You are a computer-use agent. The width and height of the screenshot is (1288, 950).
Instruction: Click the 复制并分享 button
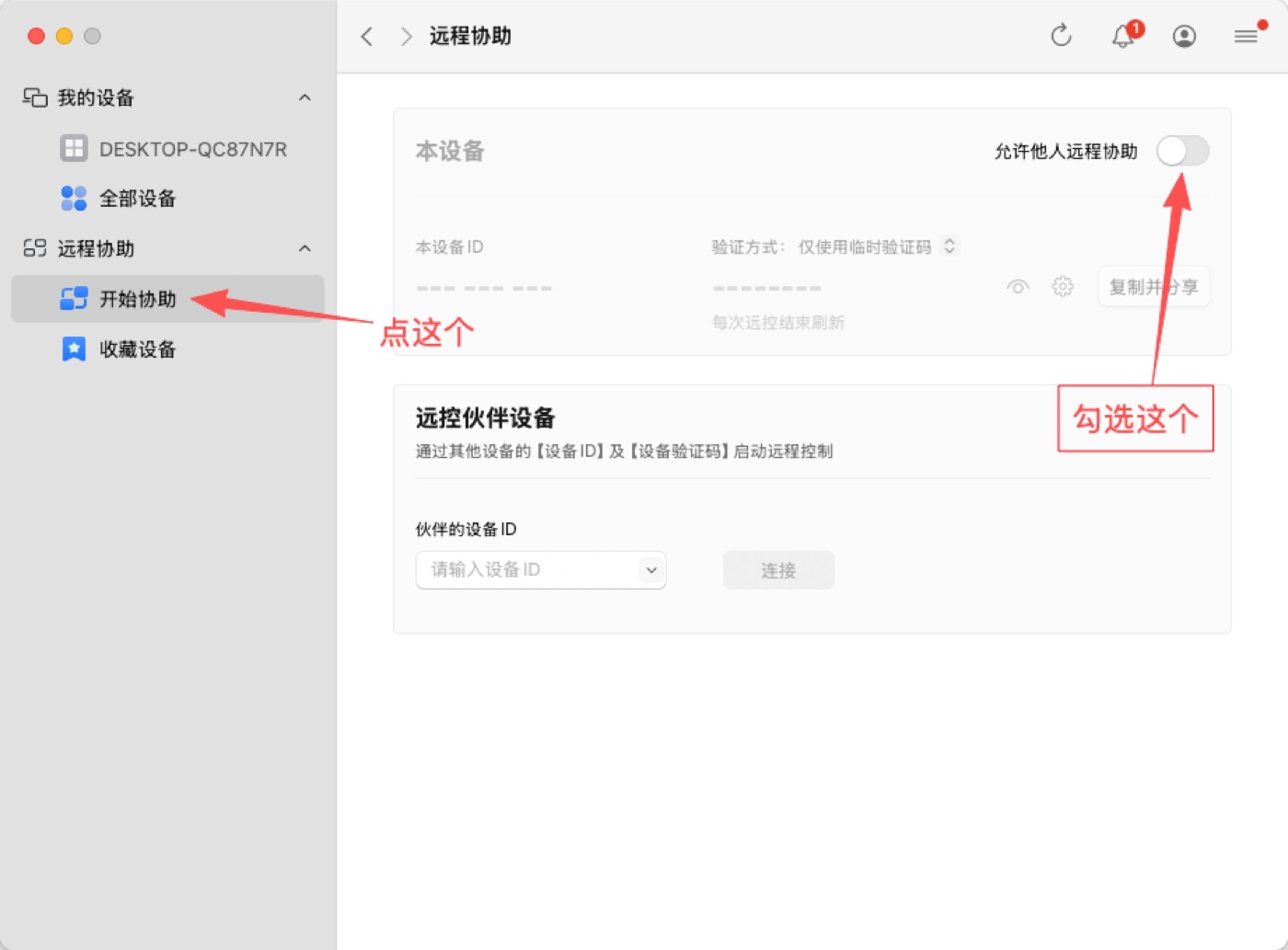pyautogui.click(x=1154, y=287)
